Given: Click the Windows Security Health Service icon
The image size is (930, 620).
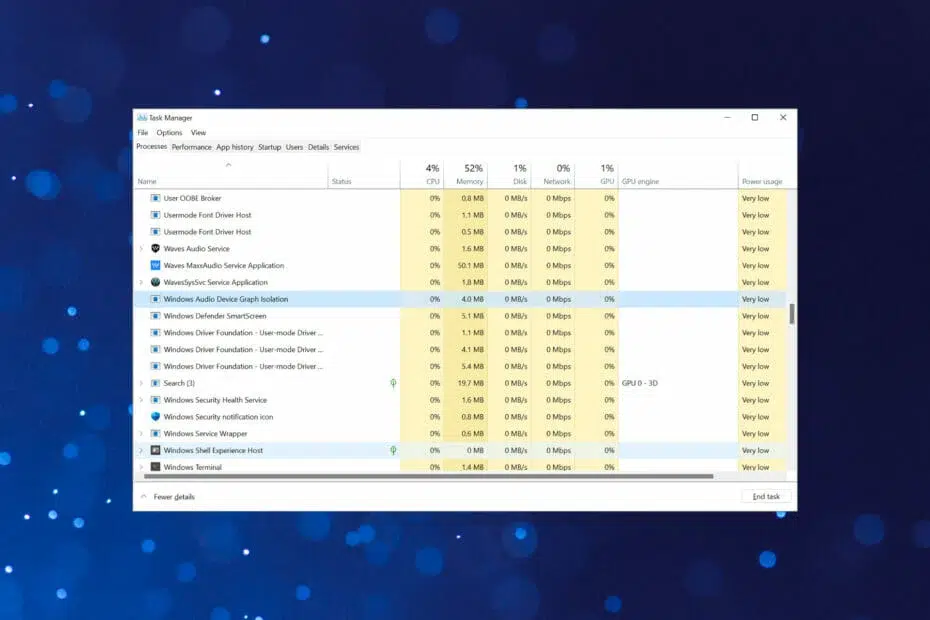Looking at the screenshot, I should click(x=155, y=400).
